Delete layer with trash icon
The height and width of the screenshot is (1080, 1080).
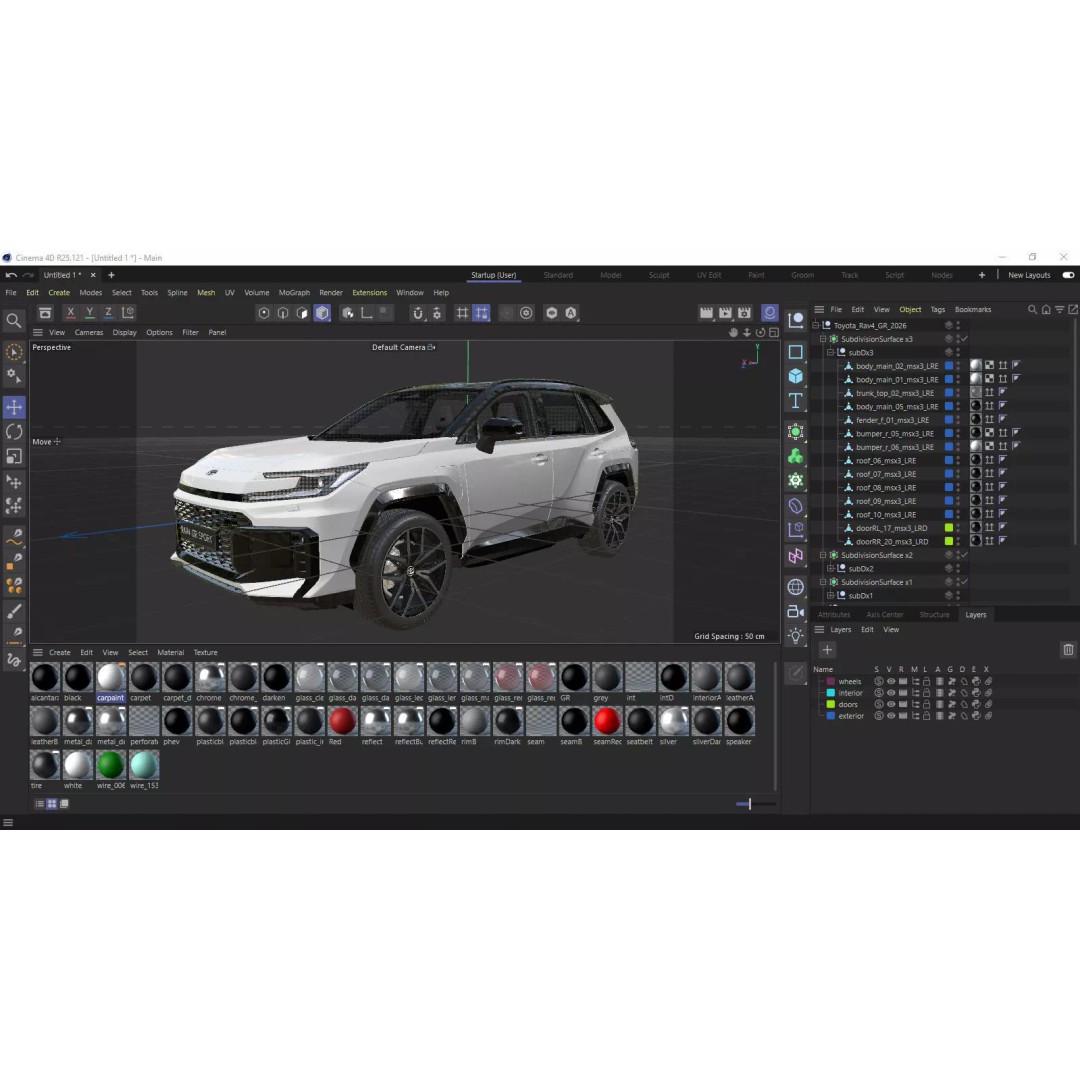coord(1068,650)
